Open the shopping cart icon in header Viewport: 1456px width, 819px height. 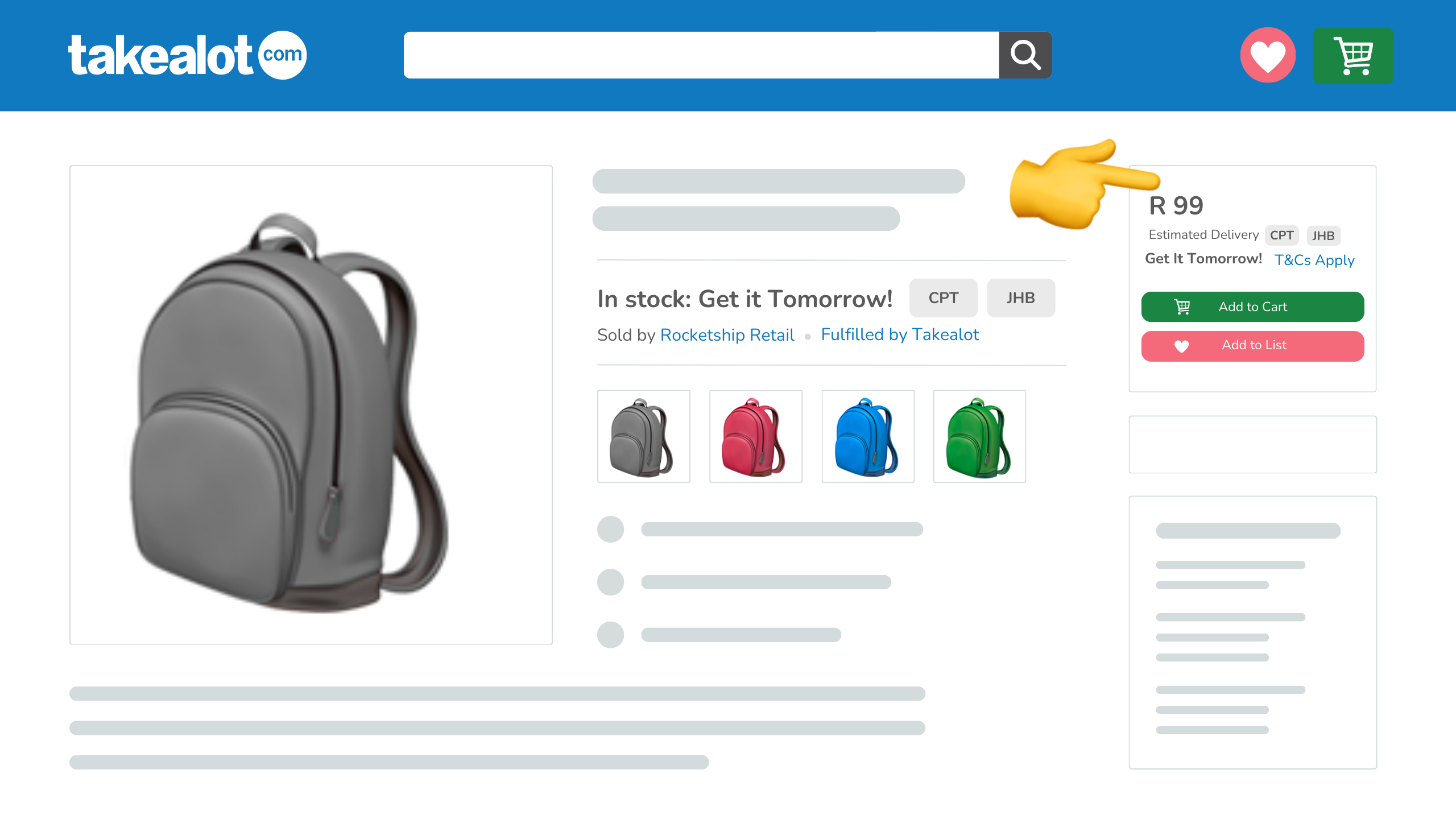tap(1353, 56)
